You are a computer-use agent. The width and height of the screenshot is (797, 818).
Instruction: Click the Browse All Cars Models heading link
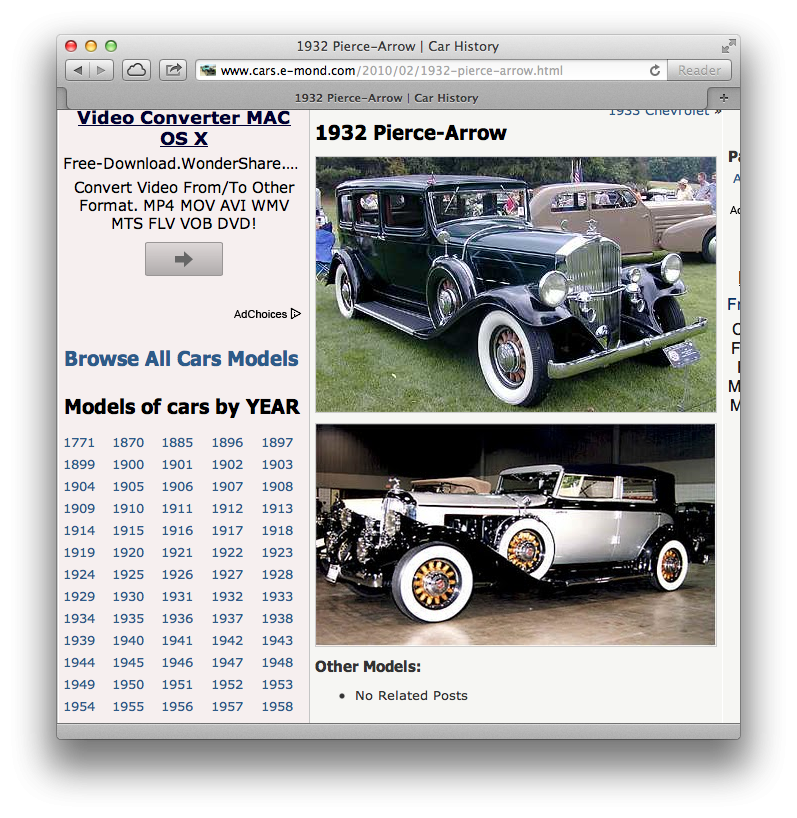(182, 359)
